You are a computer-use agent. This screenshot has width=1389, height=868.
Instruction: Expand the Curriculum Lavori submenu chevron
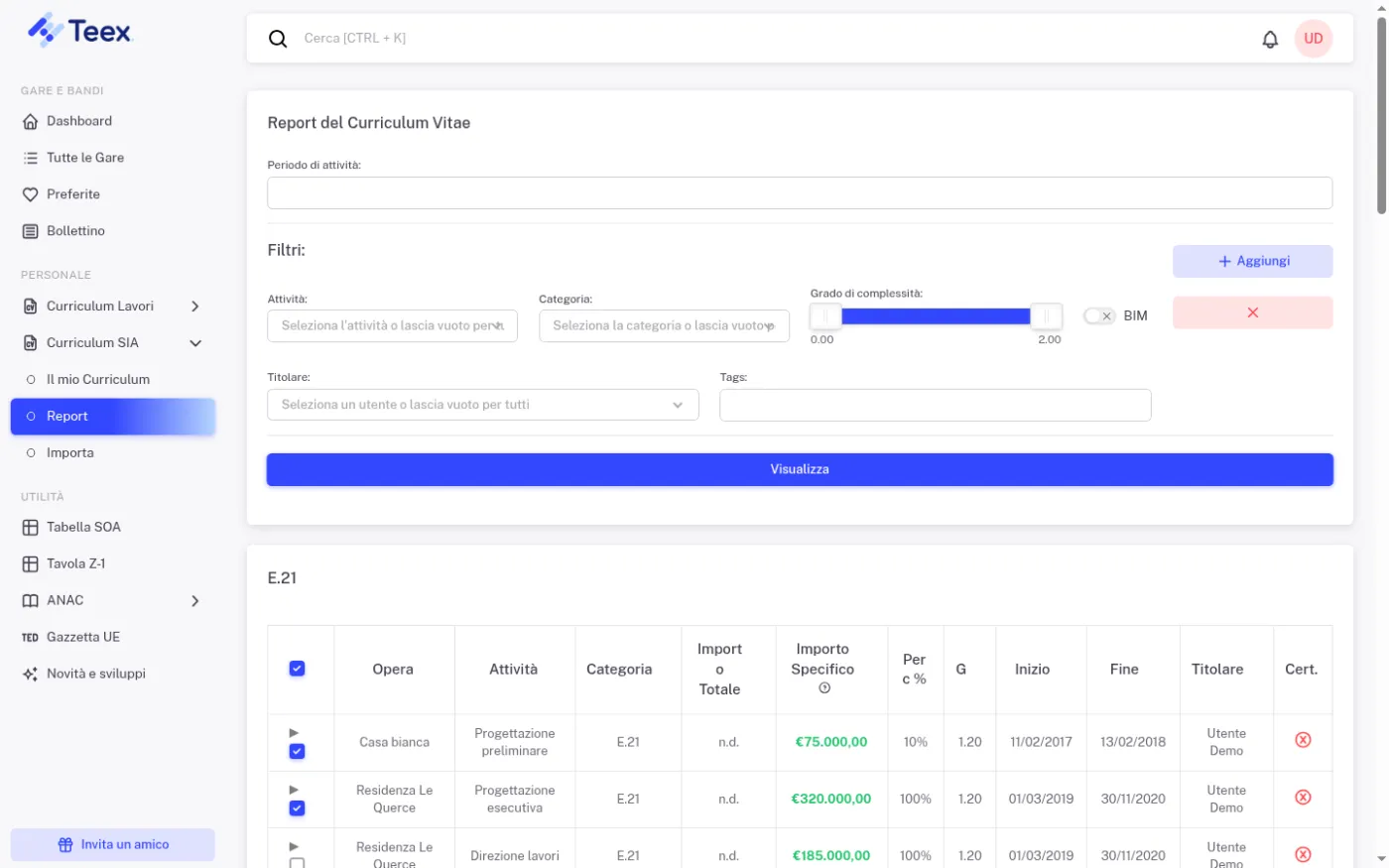[x=195, y=307]
